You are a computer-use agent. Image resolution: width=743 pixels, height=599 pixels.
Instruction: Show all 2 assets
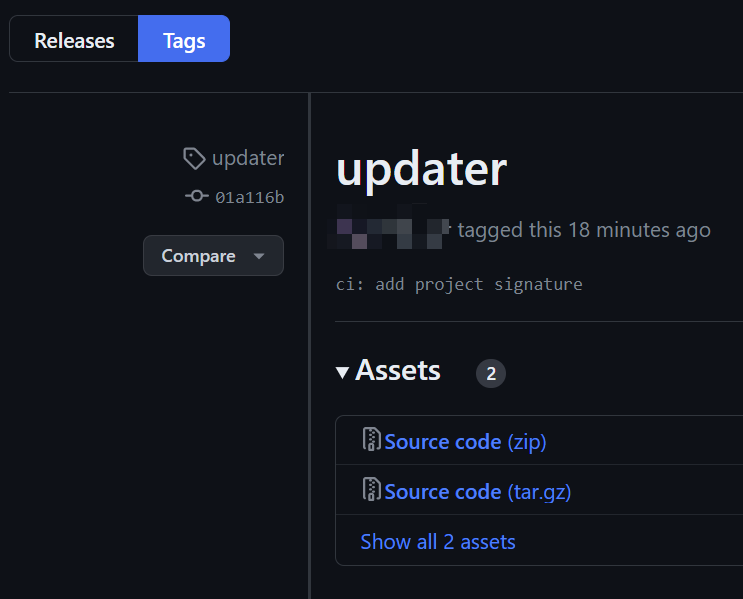438,542
